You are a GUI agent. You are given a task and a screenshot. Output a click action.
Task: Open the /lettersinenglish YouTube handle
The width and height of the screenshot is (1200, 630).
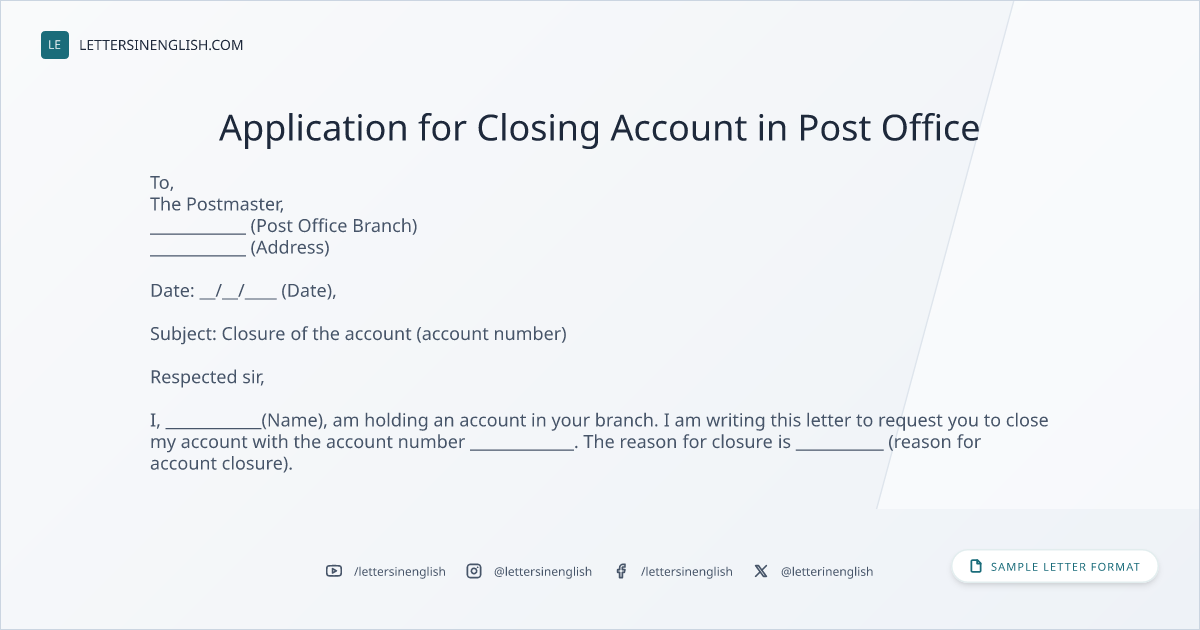[400, 571]
